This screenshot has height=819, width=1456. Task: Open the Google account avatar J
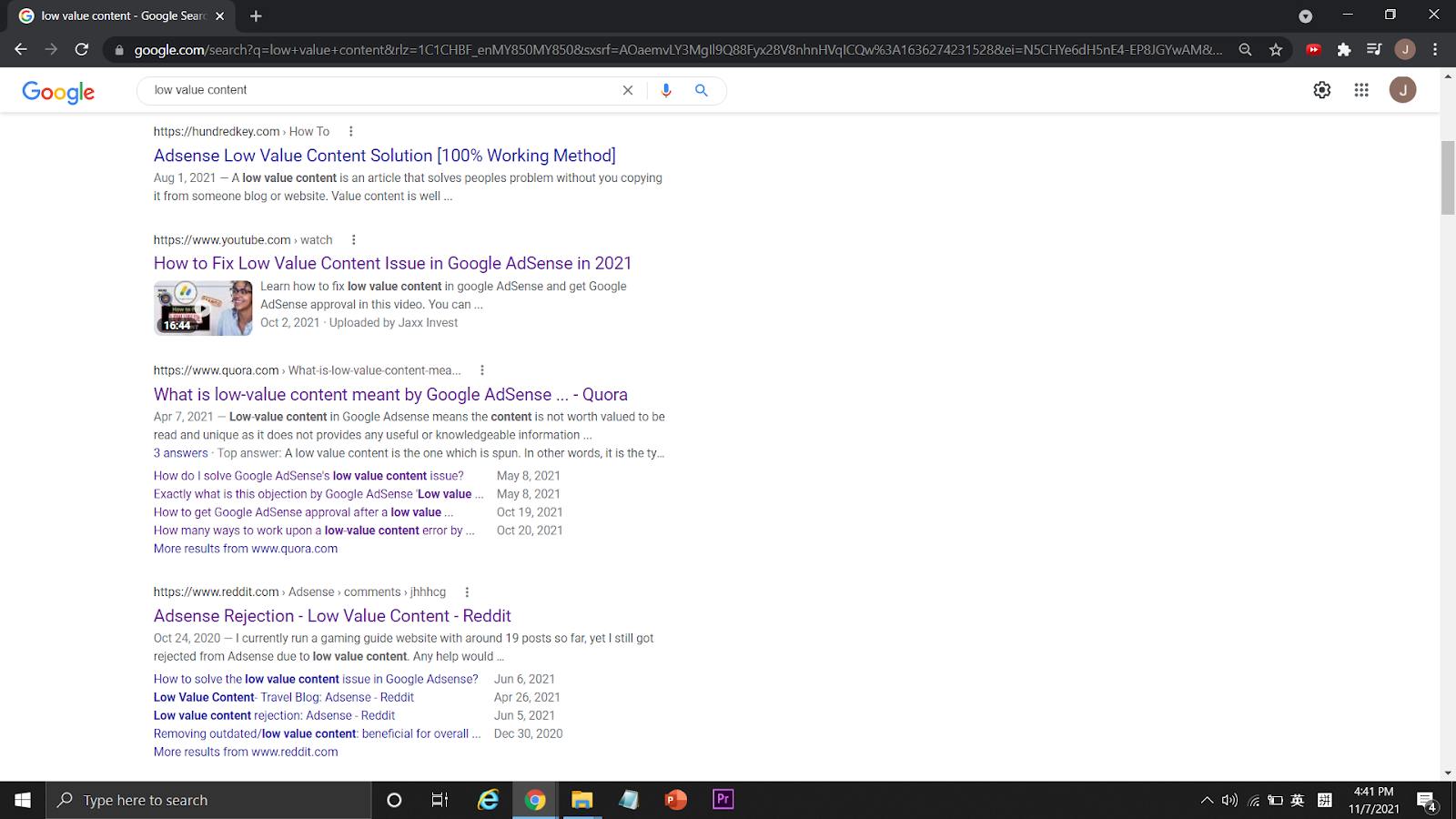click(x=1402, y=90)
